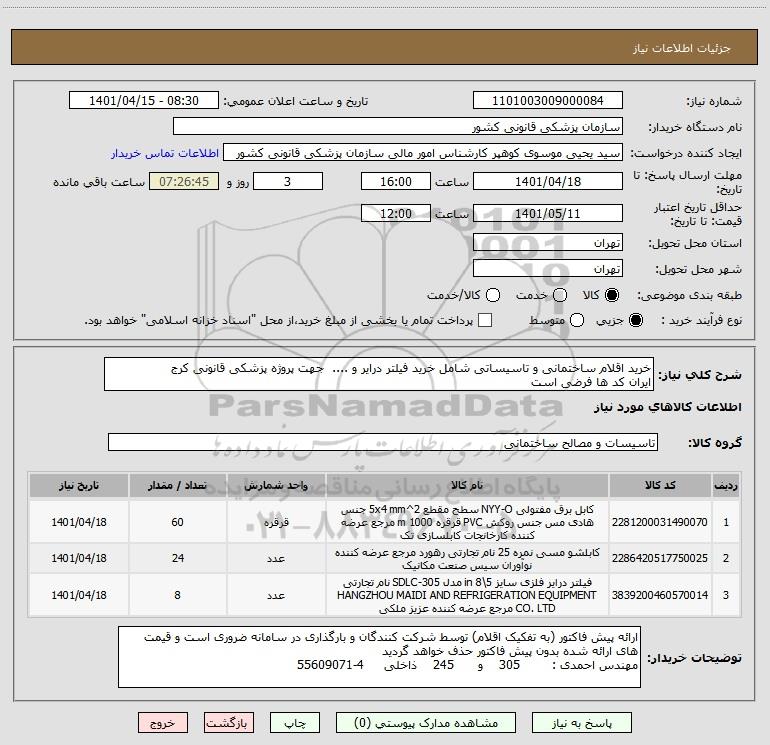Click the کابلشو مسی item name cell
770x745 pixels.
coord(467,558)
